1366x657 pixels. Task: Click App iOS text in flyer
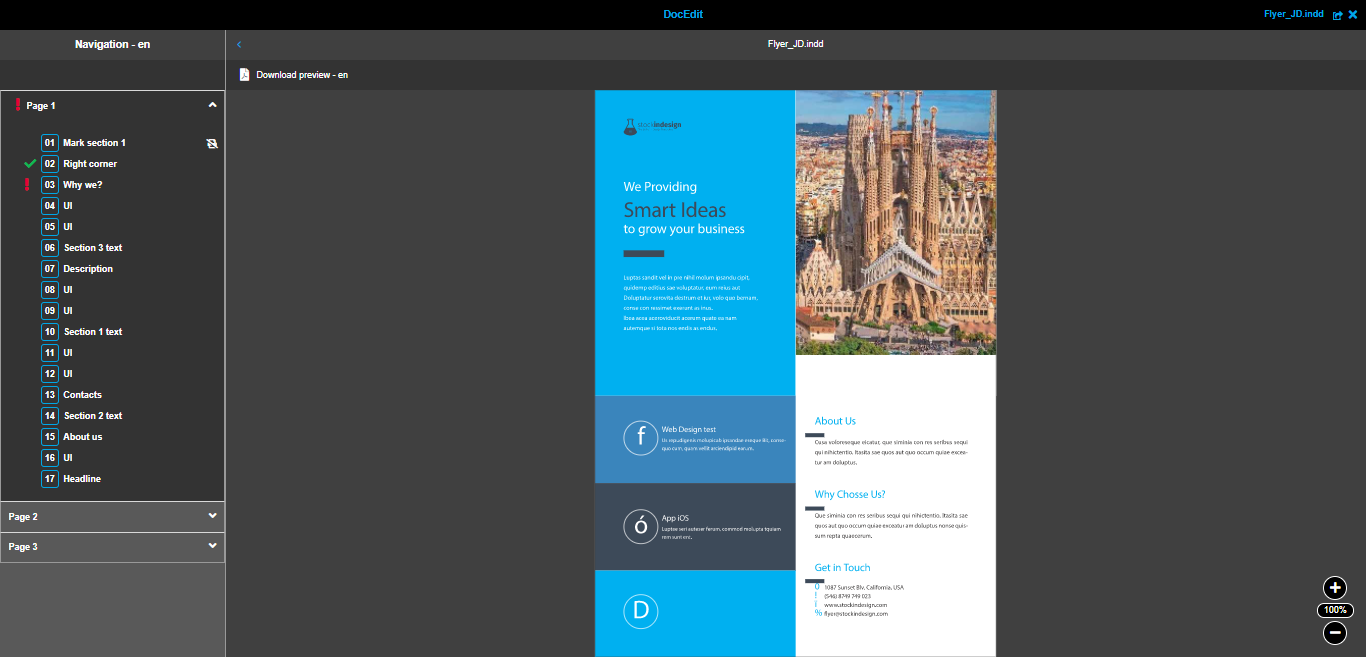click(675, 518)
